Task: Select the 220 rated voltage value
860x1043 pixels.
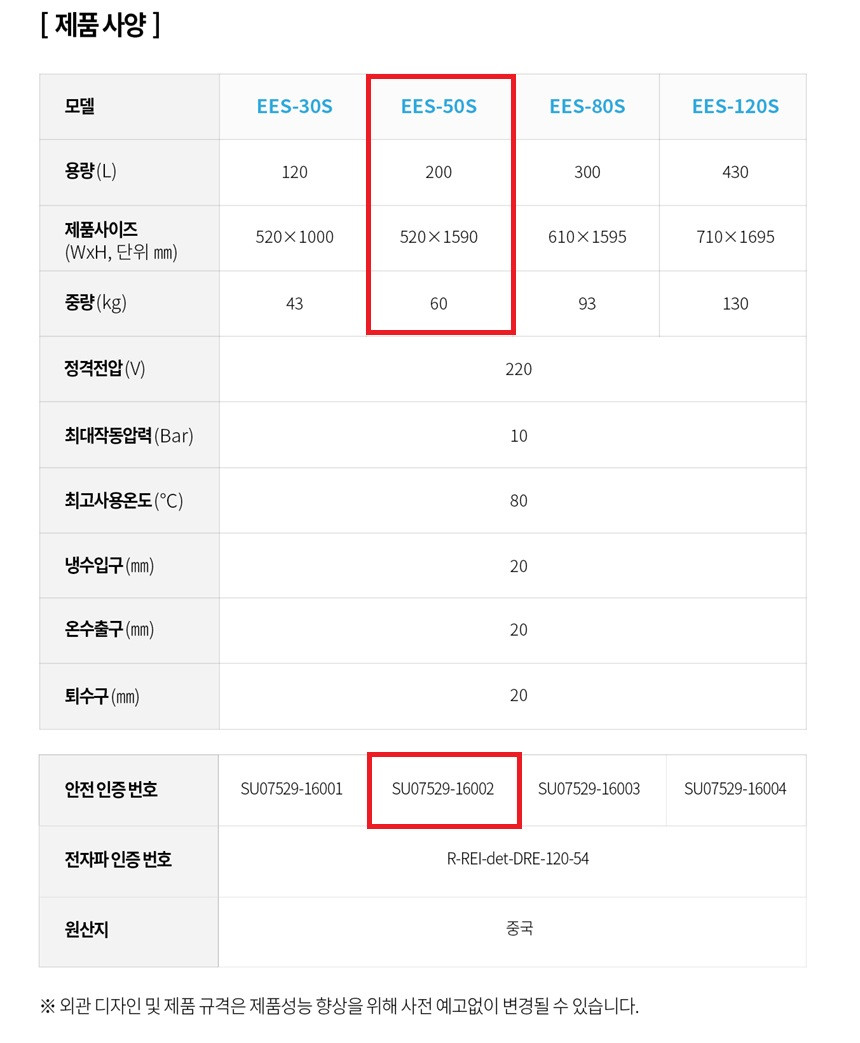Action: (518, 369)
